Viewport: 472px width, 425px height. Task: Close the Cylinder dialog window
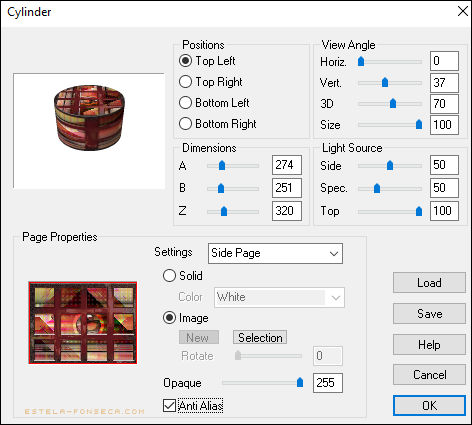click(462, 11)
